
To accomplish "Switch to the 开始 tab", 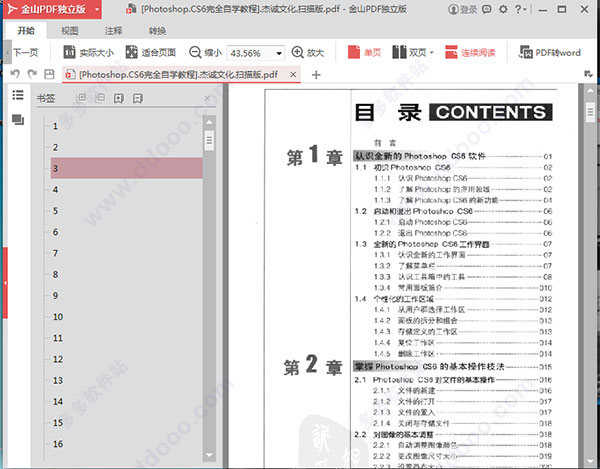I will click(x=26, y=31).
